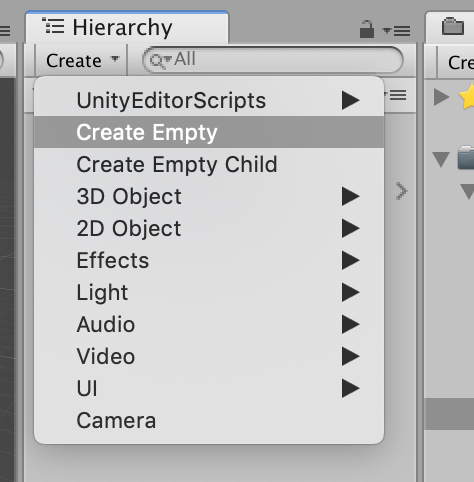Image resolution: width=474 pixels, height=482 pixels.
Task: Expand the Video submenu
Action: [x=209, y=356]
